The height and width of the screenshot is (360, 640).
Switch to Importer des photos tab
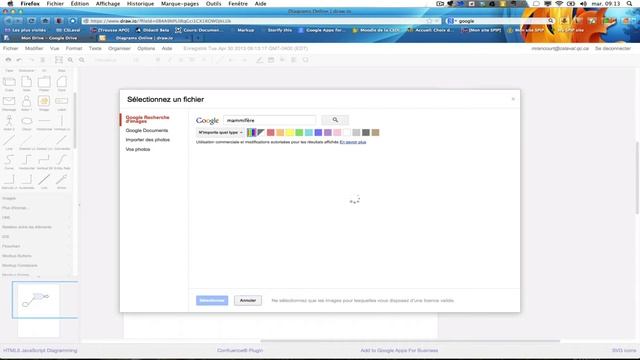point(147,140)
